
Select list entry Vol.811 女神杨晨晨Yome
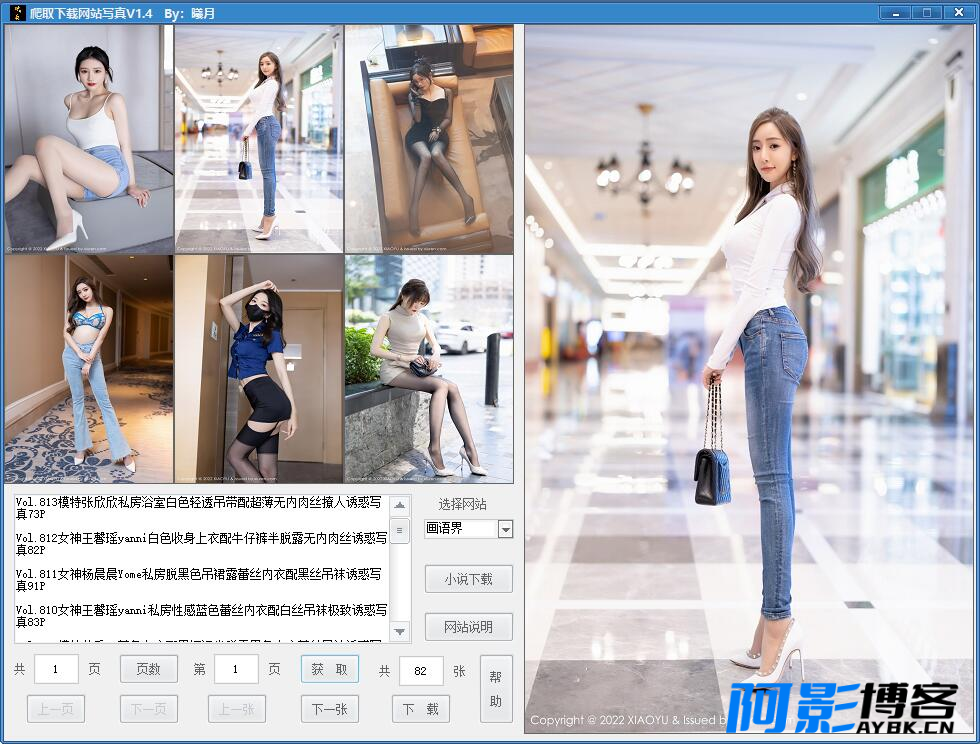(x=201, y=580)
